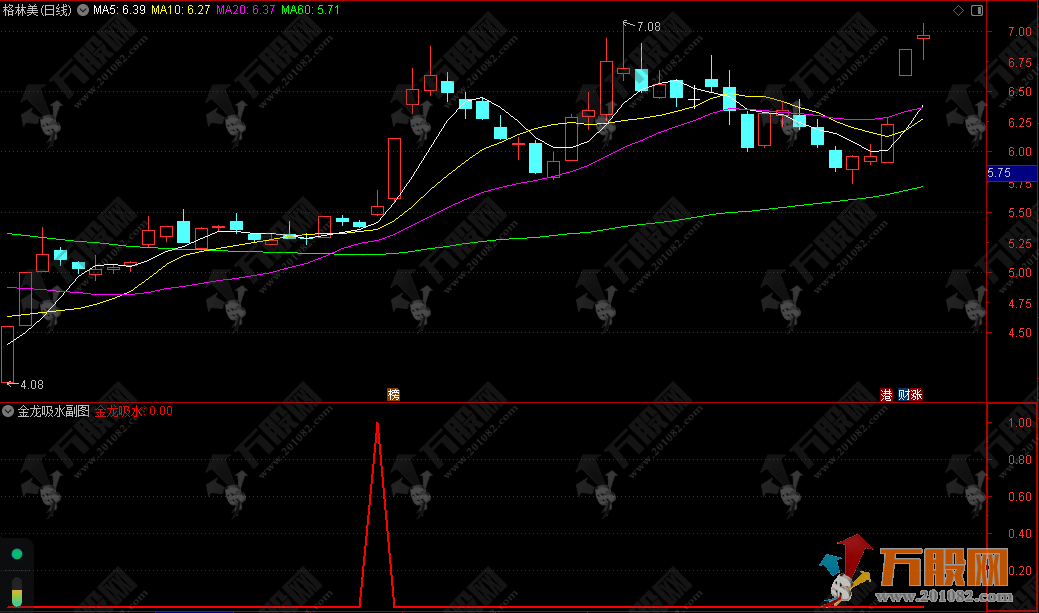Click the 金龙吸水副图 indicator name
Viewport: 1039px width, 613px height.
(x=53, y=411)
